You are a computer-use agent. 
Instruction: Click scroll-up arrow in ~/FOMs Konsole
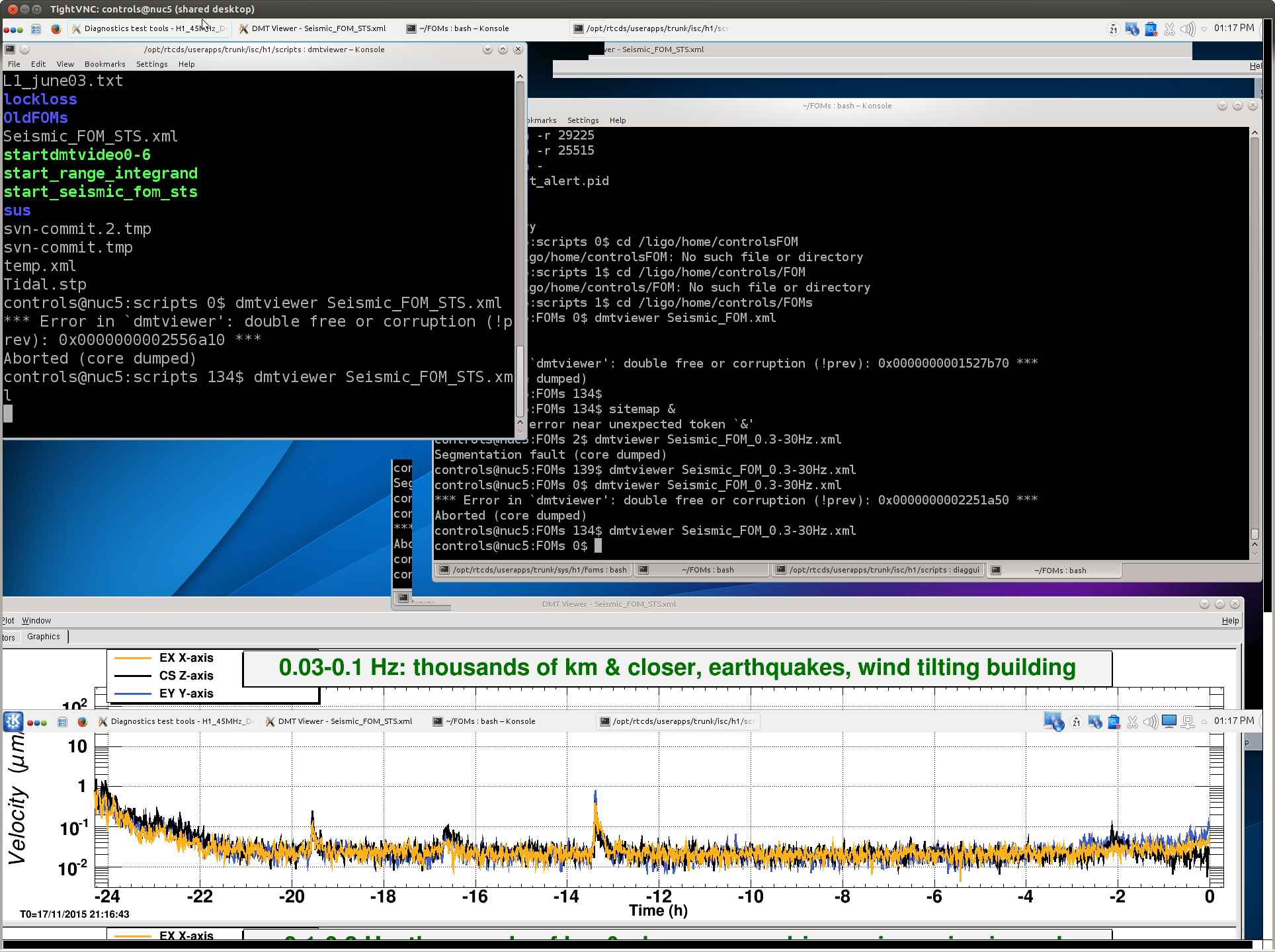coord(1254,133)
